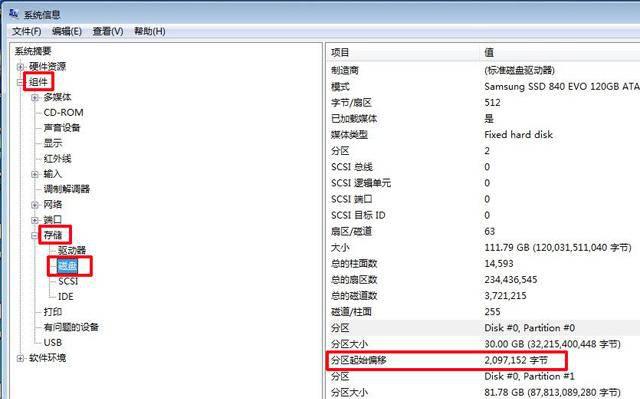Select USB in the tree
The height and width of the screenshot is (399, 640).
[x=53, y=343]
